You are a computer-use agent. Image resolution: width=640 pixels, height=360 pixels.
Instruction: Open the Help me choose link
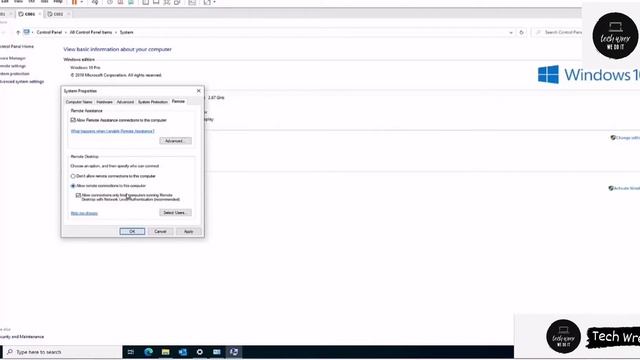84,213
